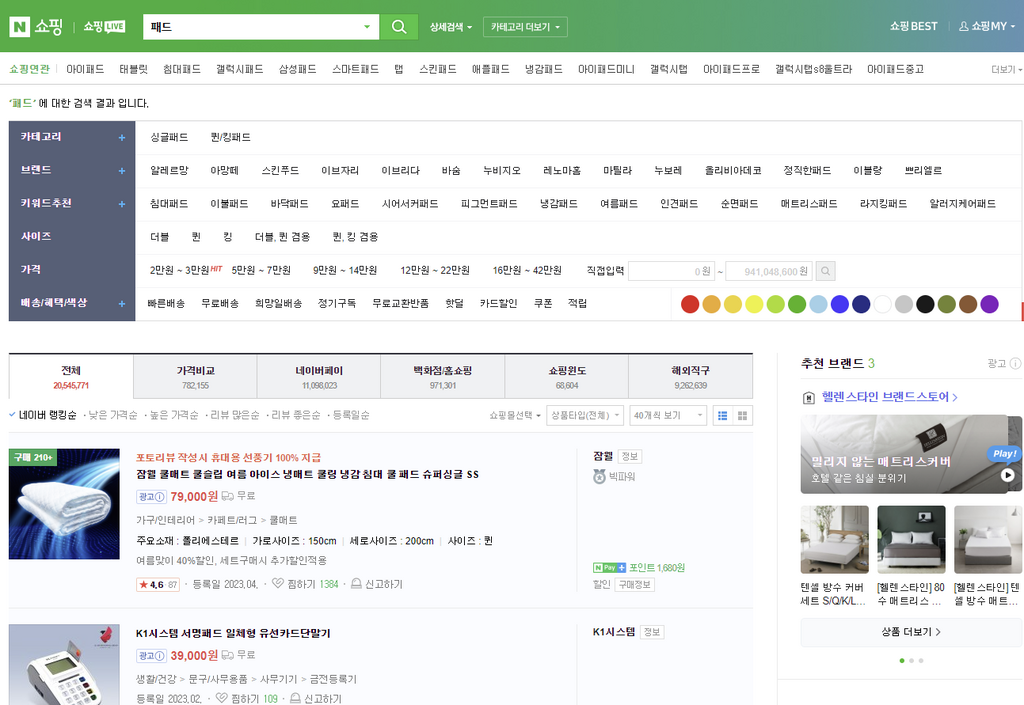Click the 헬렌스타인 브랜드스토어 link
Viewport: 1024px width, 705px height.
pyautogui.click(x=889, y=397)
